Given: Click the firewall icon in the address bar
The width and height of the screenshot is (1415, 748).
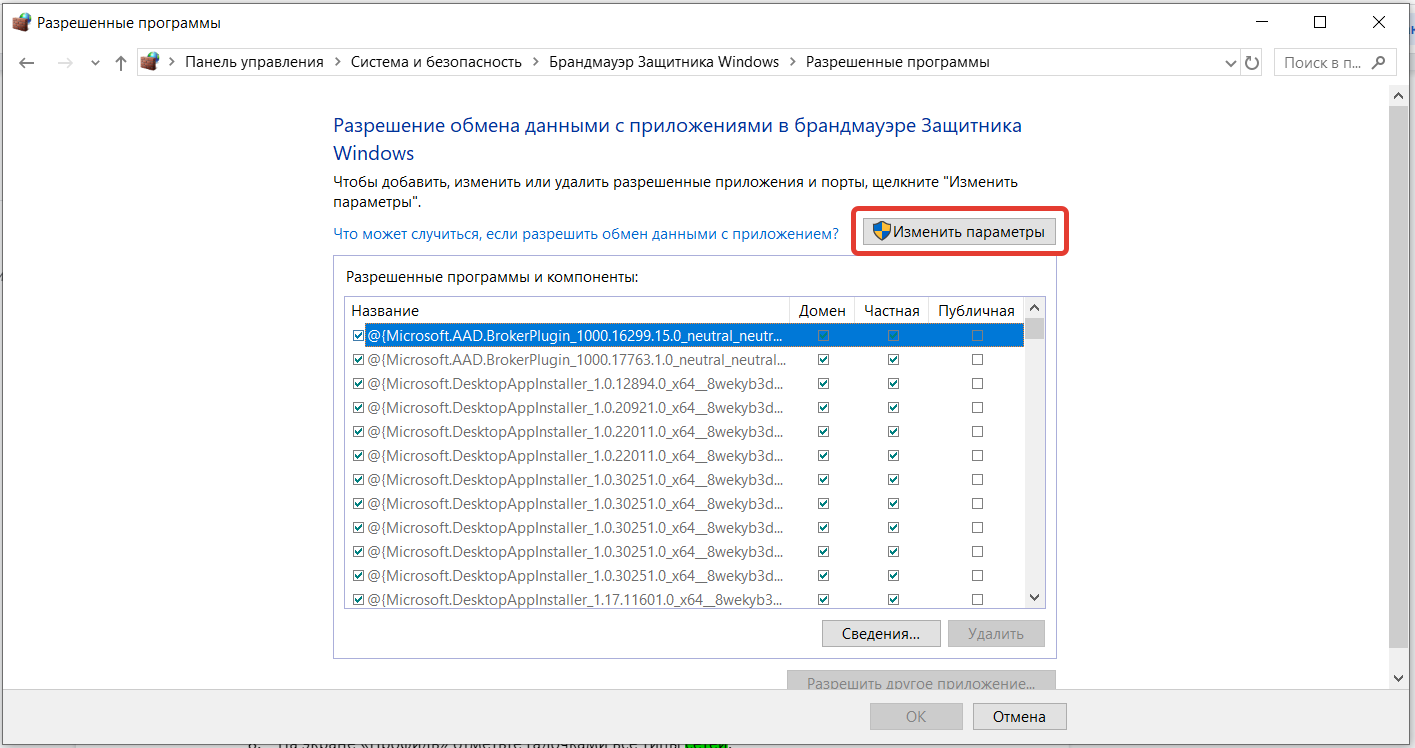Looking at the screenshot, I should click(x=149, y=62).
